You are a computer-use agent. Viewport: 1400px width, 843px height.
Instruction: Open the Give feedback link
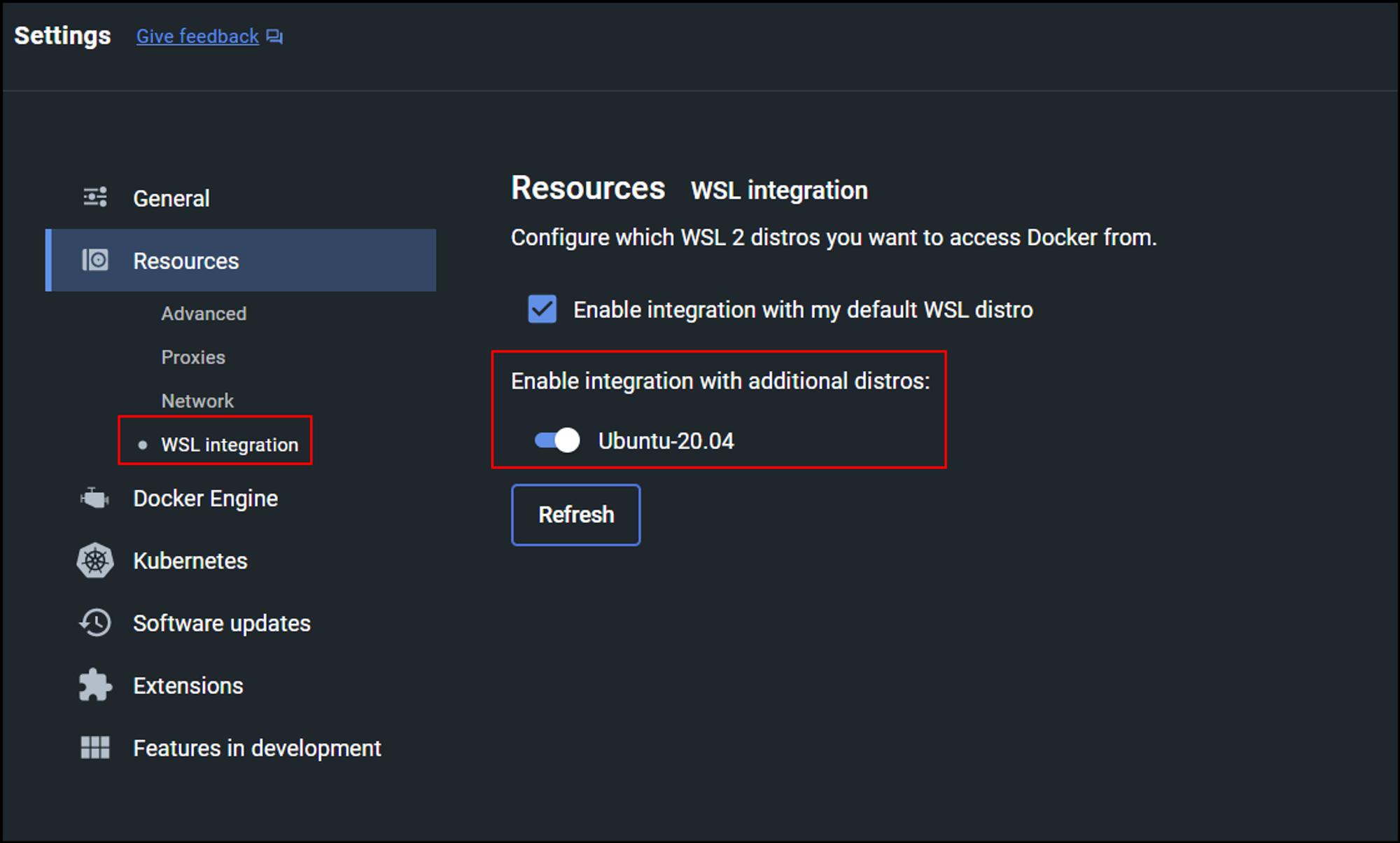tap(197, 36)
